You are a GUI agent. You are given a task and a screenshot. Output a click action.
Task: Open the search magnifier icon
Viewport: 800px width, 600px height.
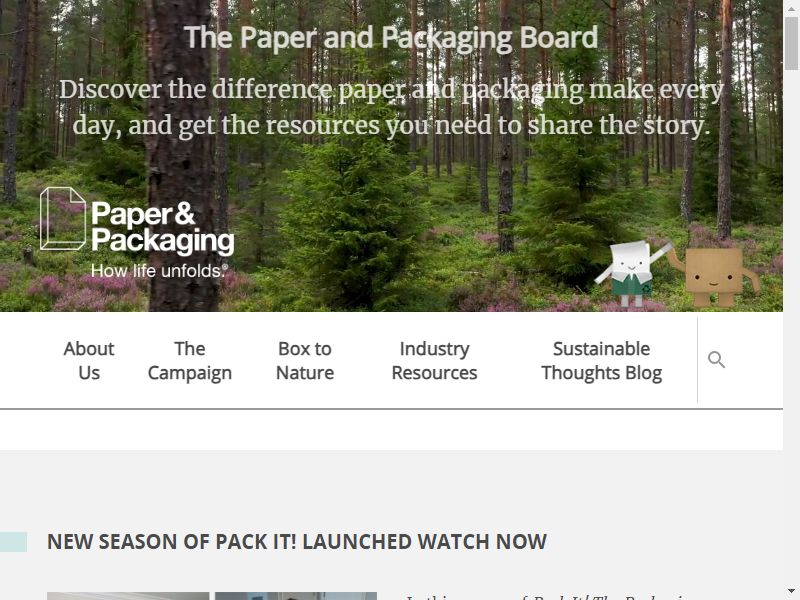[716, 360]
